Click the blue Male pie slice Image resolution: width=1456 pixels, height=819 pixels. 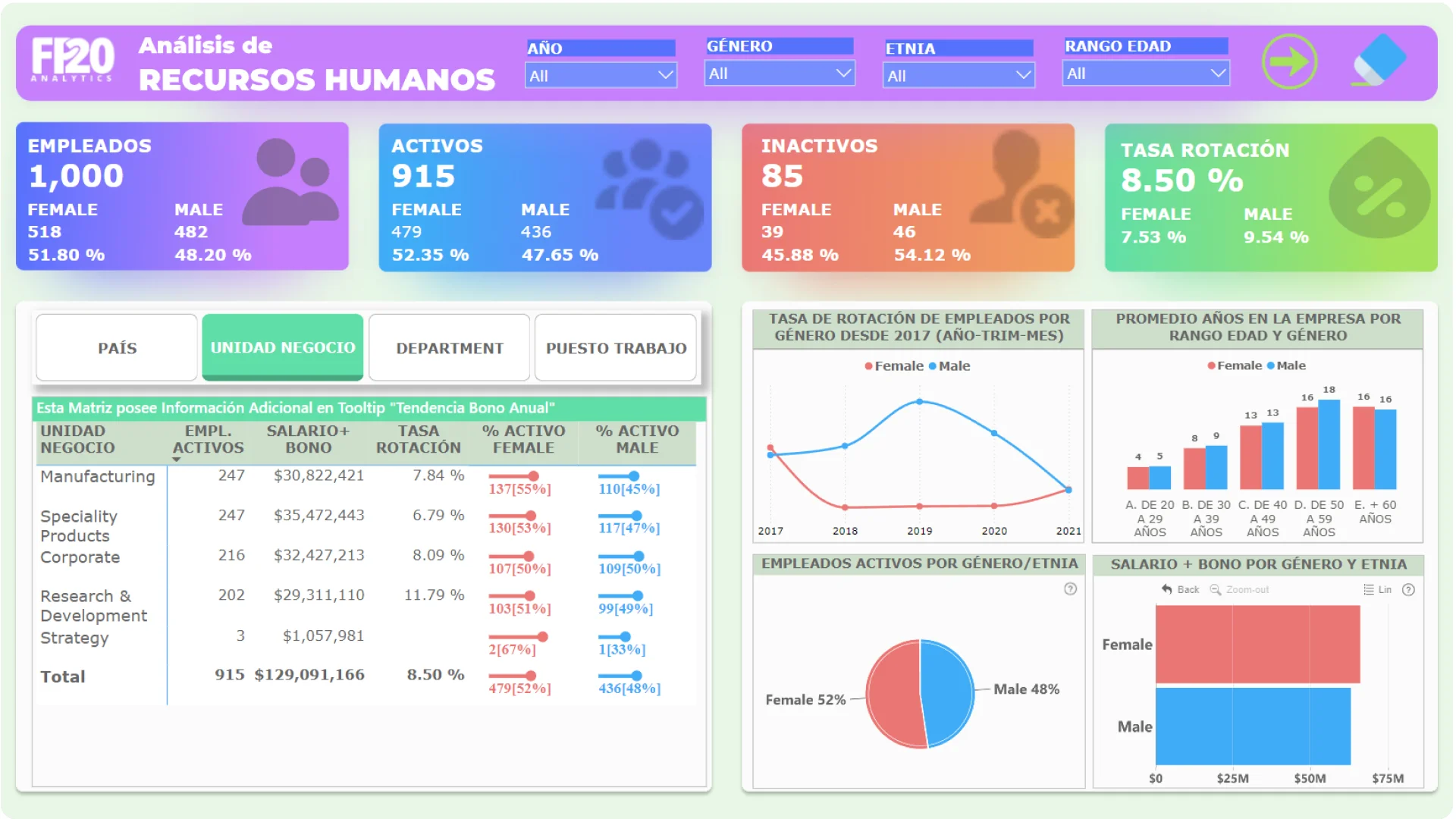tap(947, 694)
